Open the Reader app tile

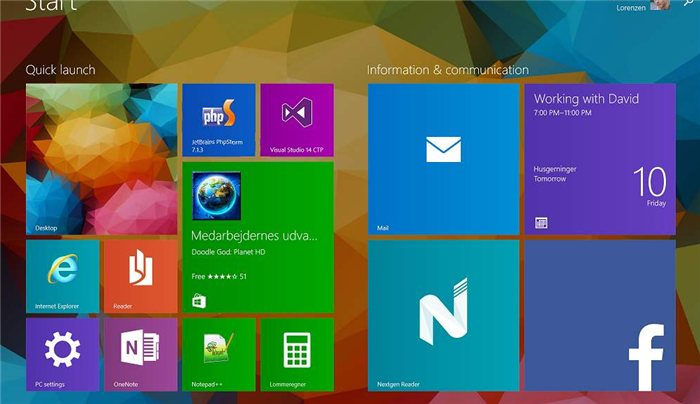coord(141,276)
